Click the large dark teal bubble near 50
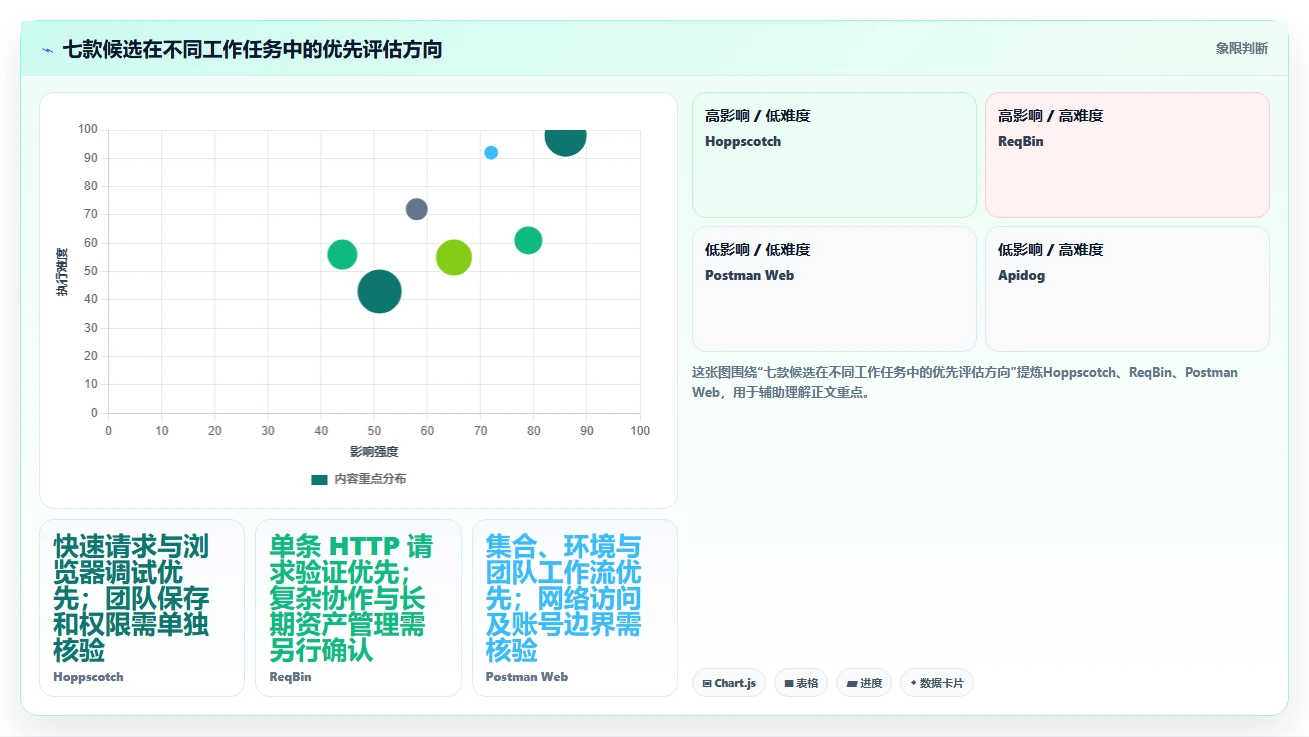 pos(379,291)
